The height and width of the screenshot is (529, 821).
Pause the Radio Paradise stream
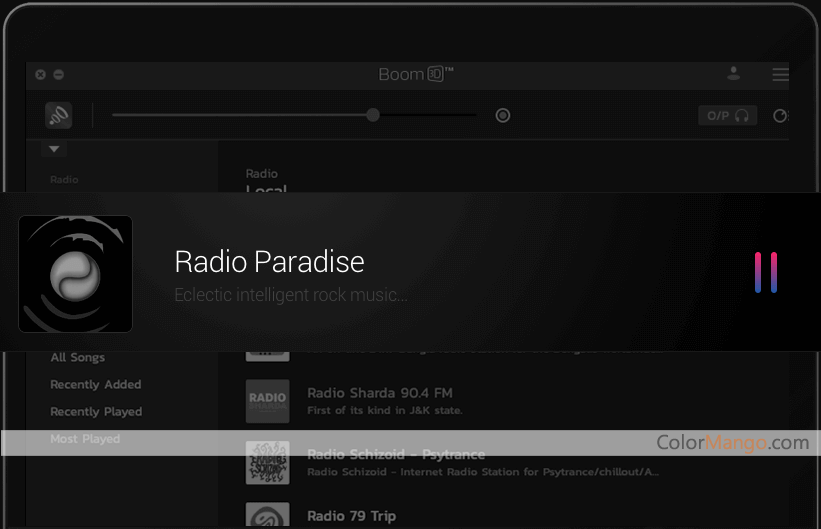[x=766, y=273]
